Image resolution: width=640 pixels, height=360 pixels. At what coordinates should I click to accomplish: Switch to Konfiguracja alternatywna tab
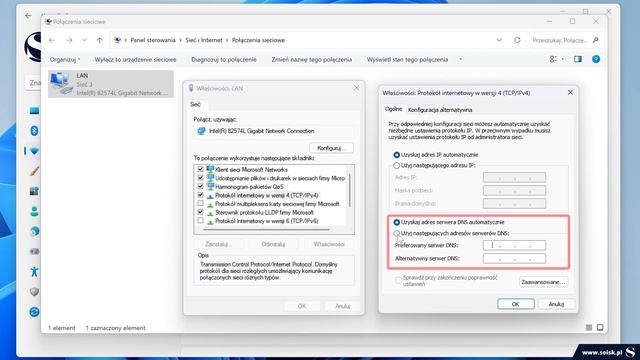pyautogui.click(x=440, y=110)
